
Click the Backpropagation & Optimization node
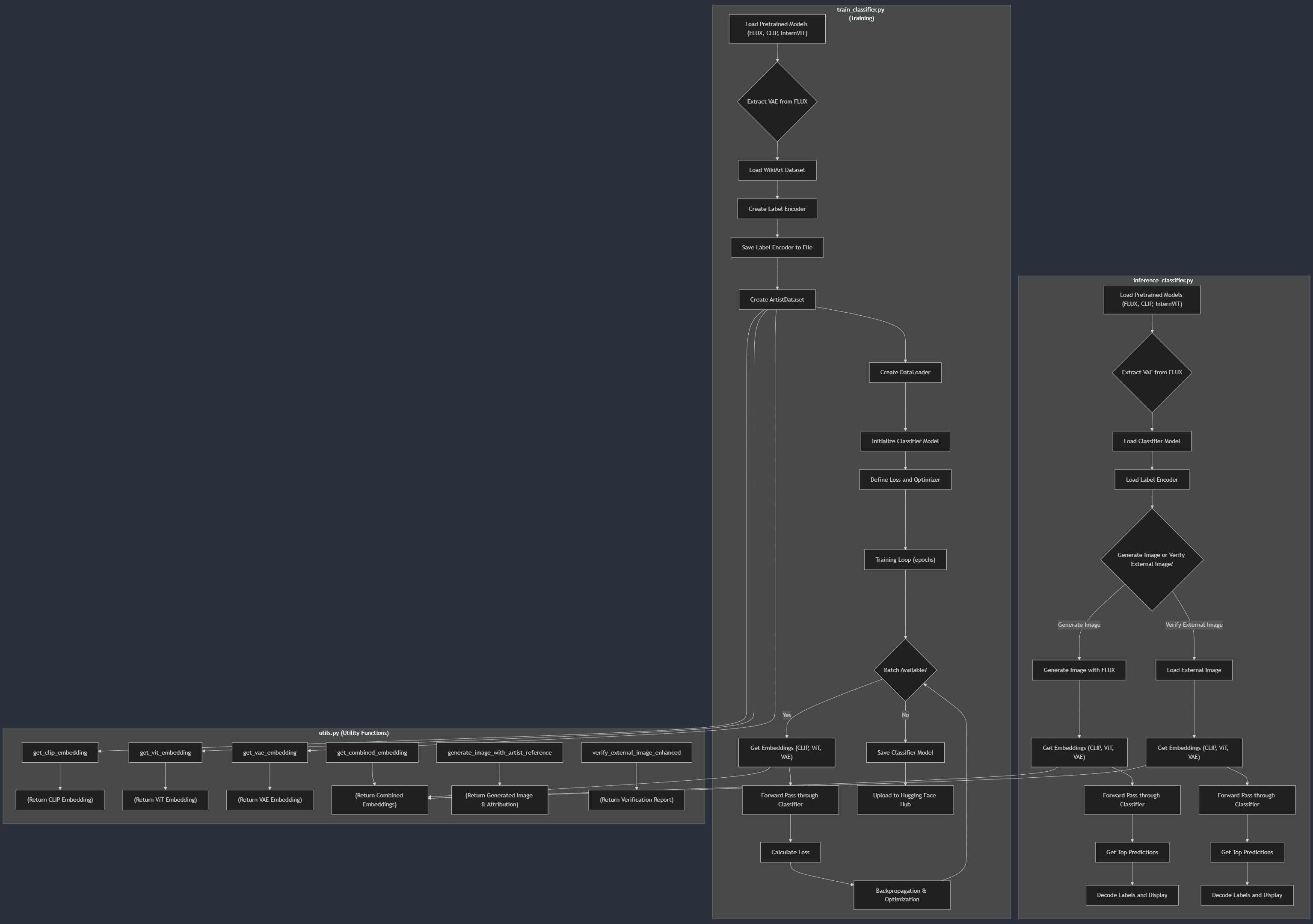901,895
